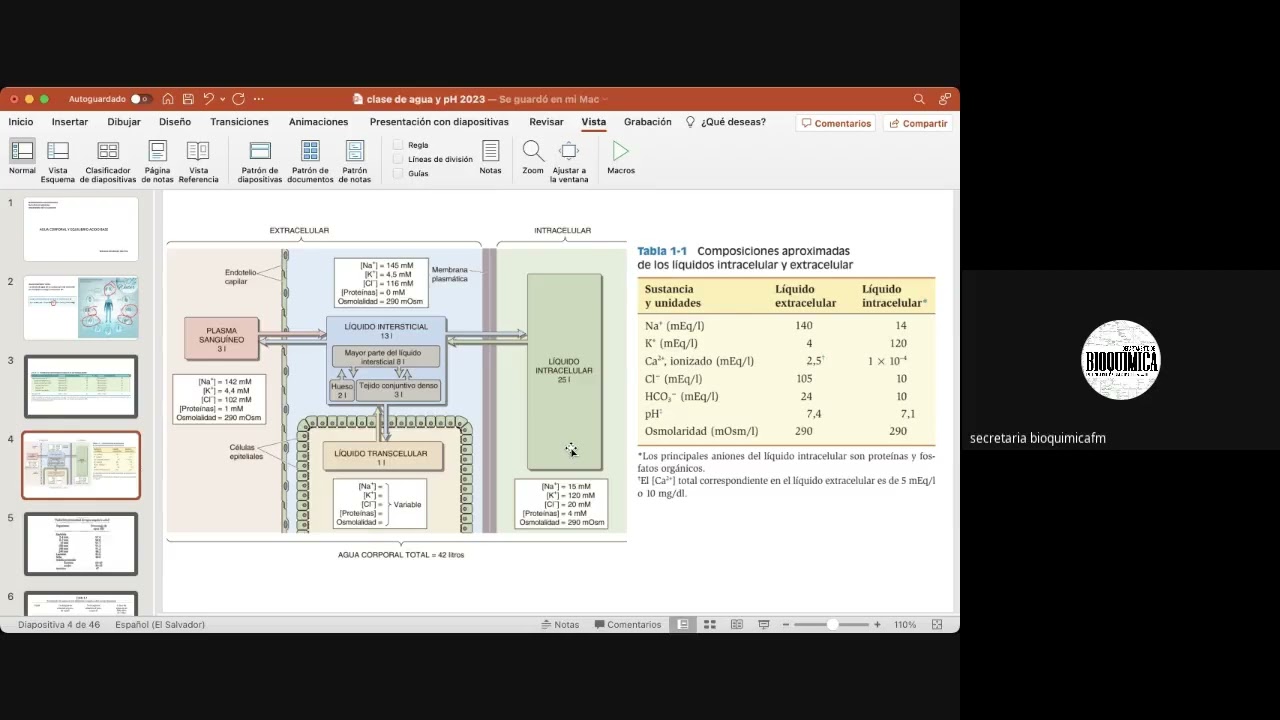
Task: Select slide 6 thumbnail
Action: (81, 604)
